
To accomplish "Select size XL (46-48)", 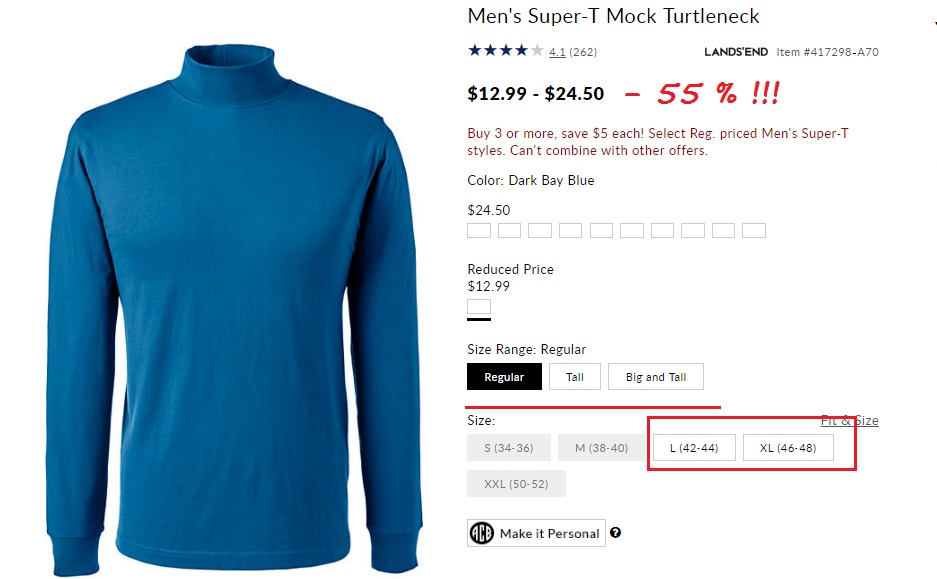I will point(787,448).
